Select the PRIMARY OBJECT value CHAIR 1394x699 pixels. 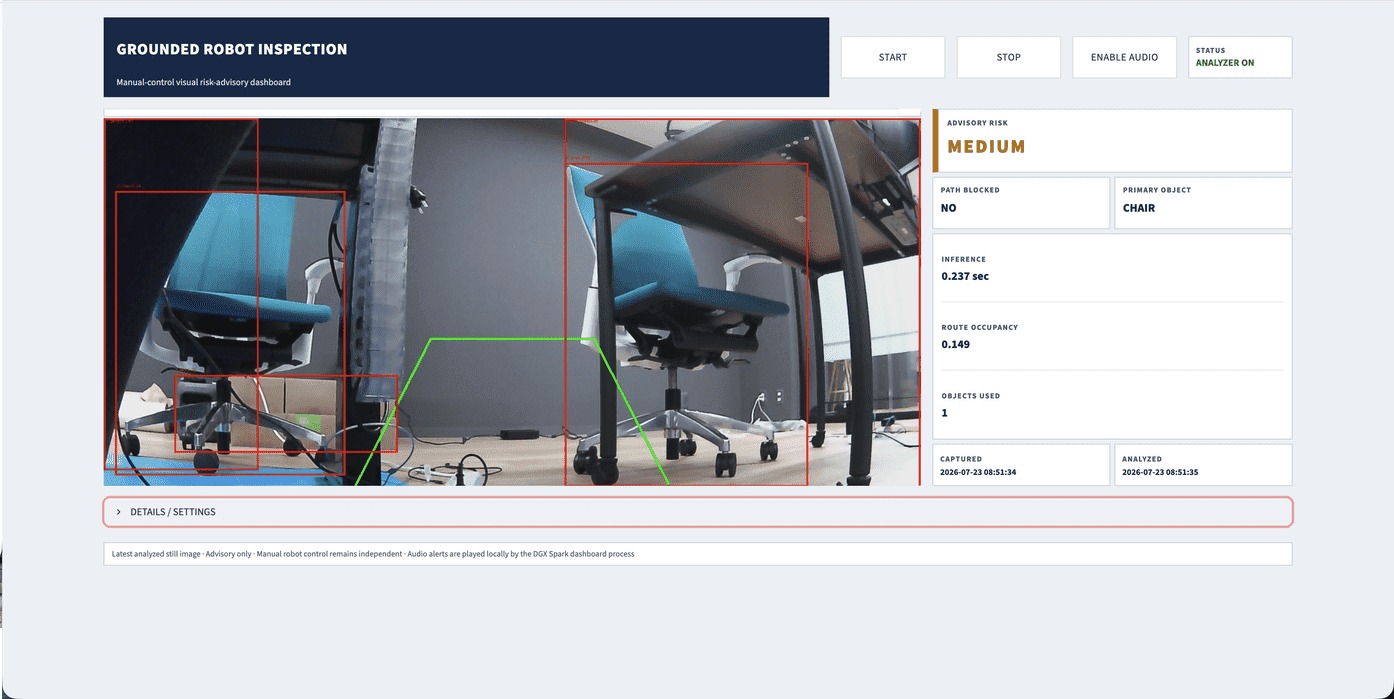click(x=1139, y=208)
